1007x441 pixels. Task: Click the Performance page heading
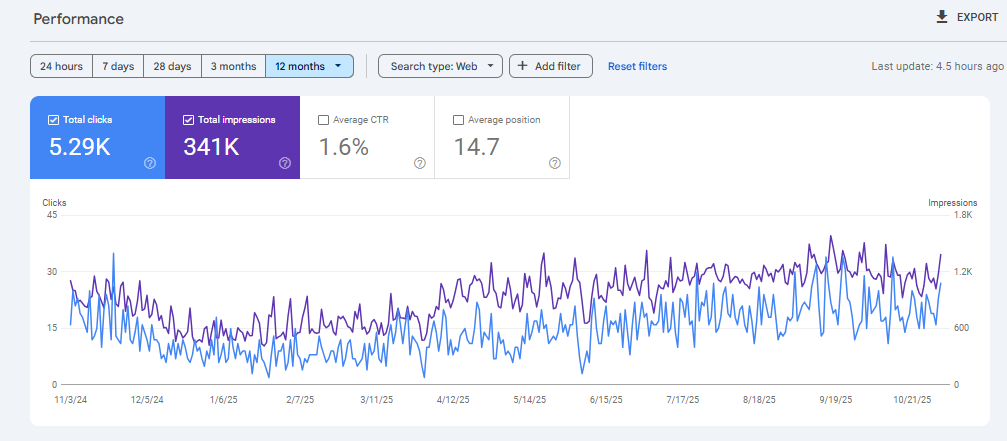pyautogui.click(x=79, y=19)
